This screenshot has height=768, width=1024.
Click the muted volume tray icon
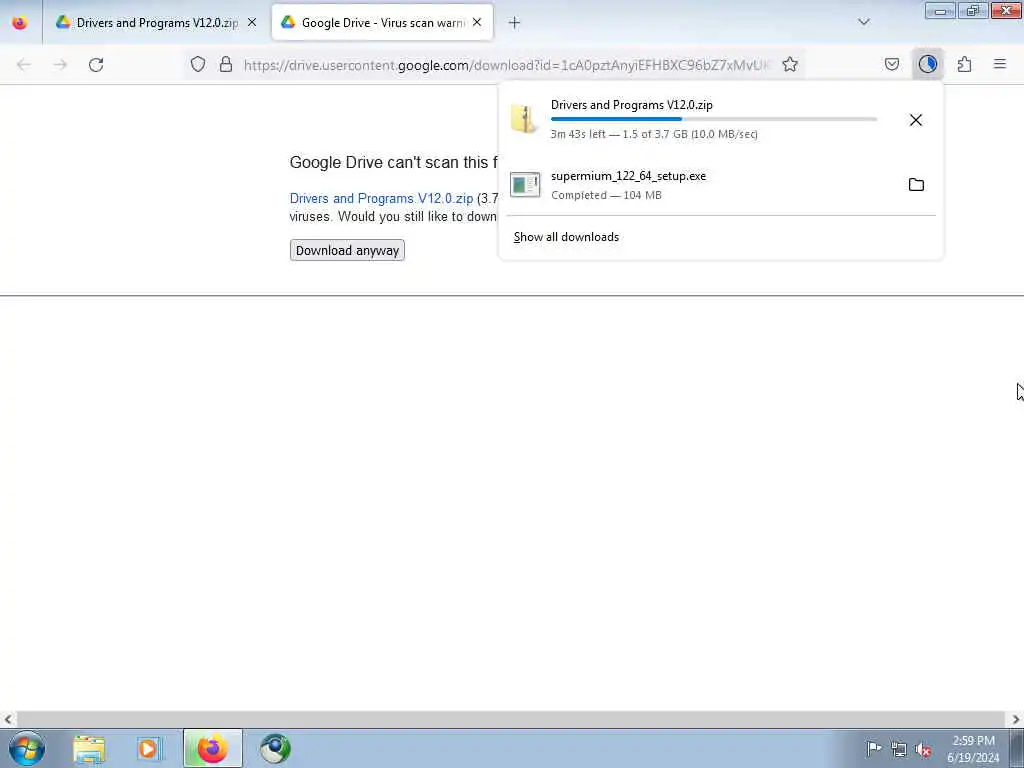tap(923, 749)
